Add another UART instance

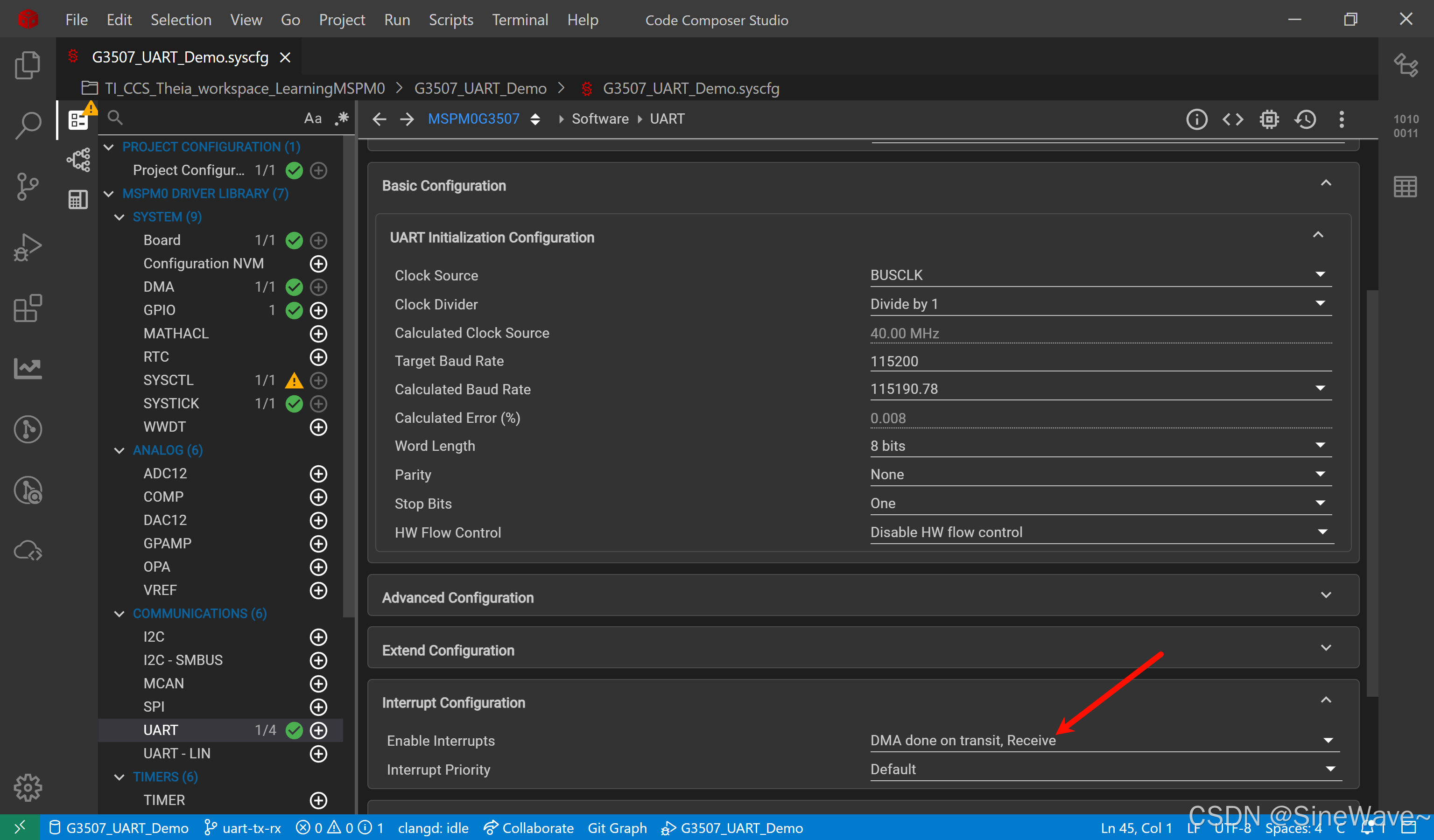tap(318, 730)
